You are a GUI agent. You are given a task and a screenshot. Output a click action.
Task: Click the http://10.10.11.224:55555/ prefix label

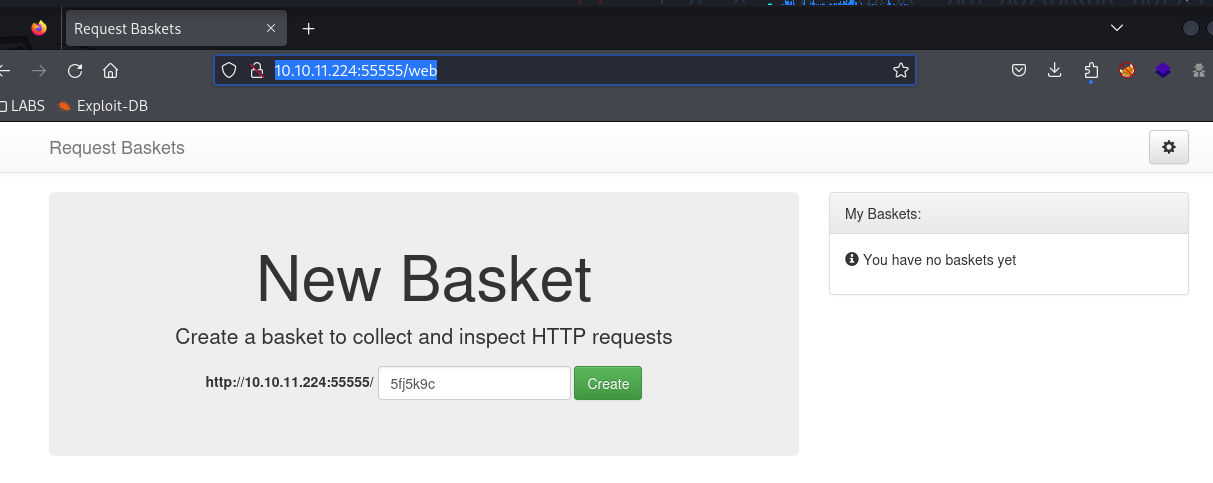click(x=289, y=383)
